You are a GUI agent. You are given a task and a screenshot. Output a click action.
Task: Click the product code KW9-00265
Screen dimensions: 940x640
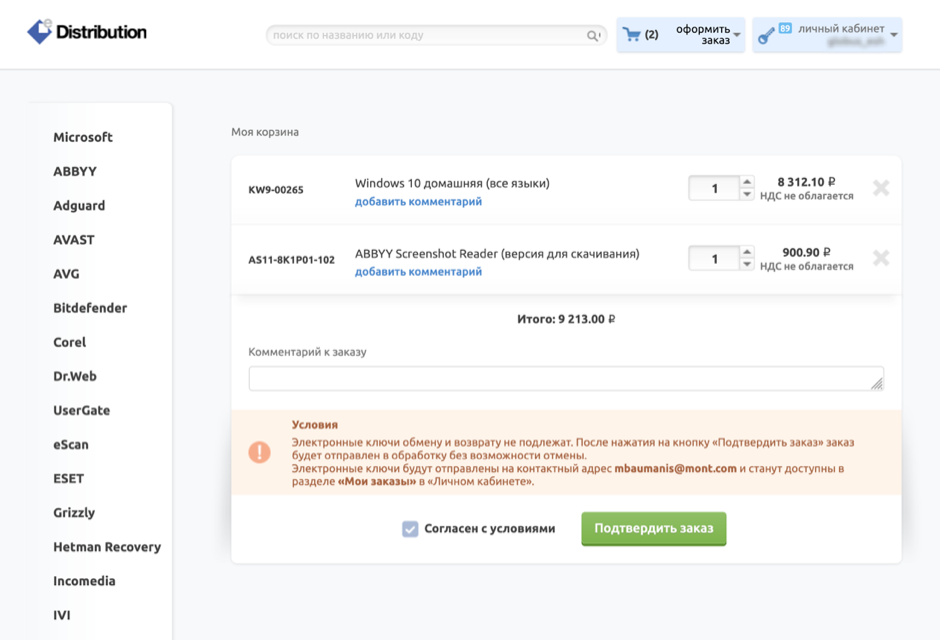[276, 190]
